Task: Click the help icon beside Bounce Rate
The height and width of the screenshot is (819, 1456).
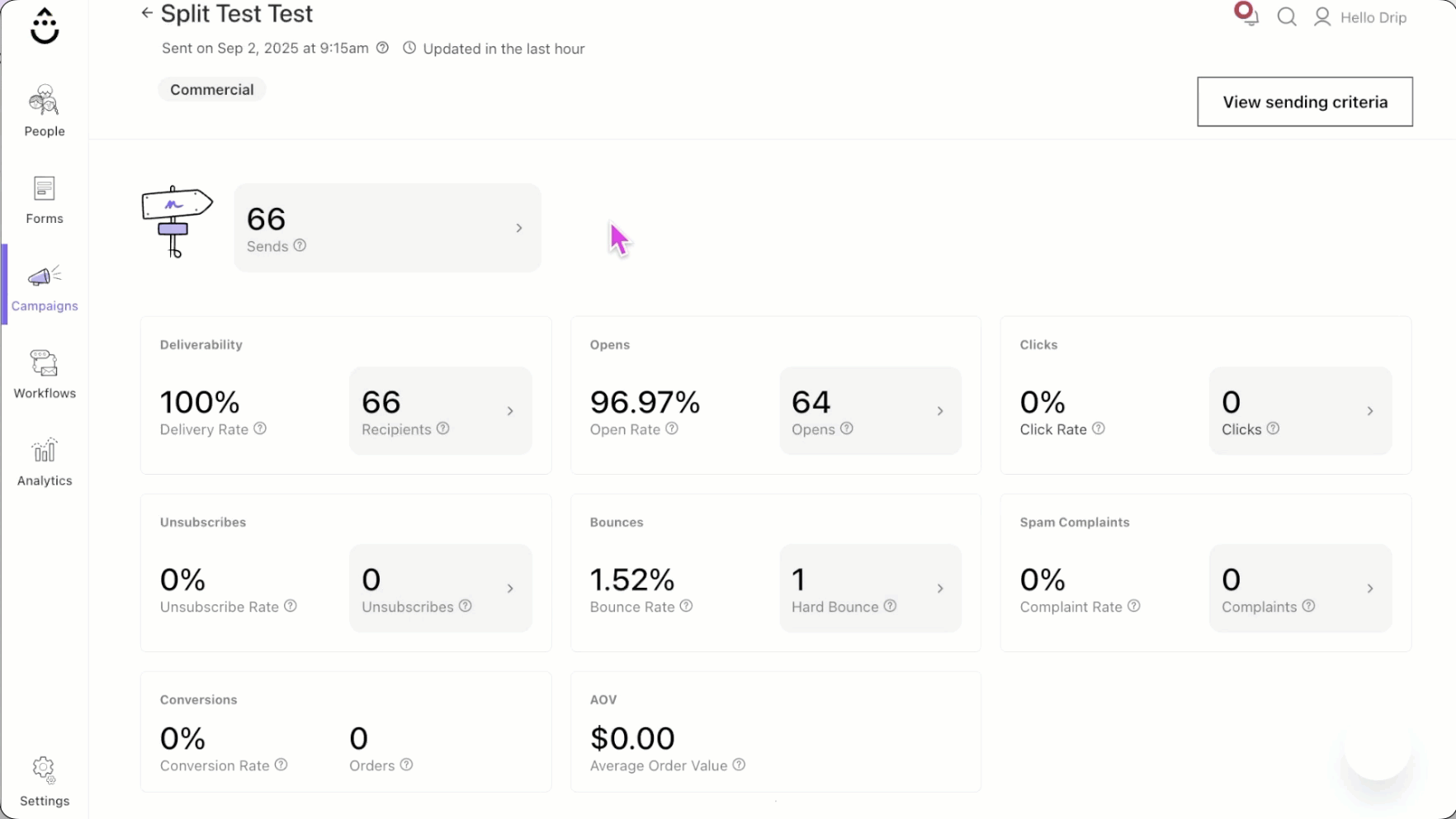Action: click(687, 606)
